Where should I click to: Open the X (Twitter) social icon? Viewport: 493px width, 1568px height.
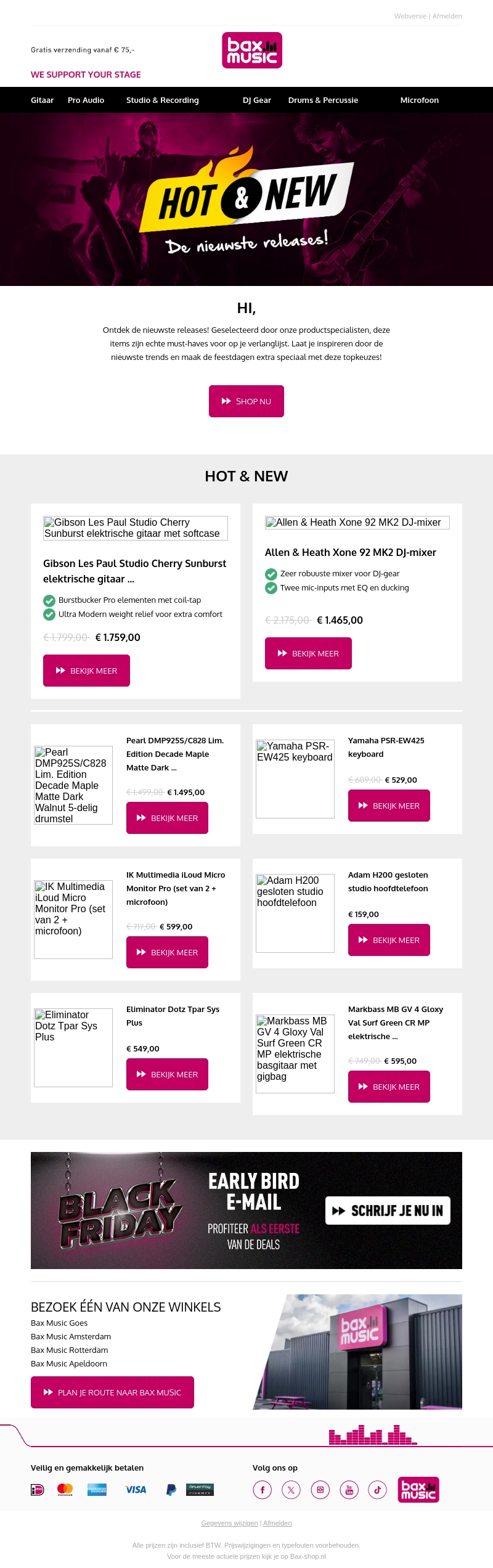coord(291,1490)
